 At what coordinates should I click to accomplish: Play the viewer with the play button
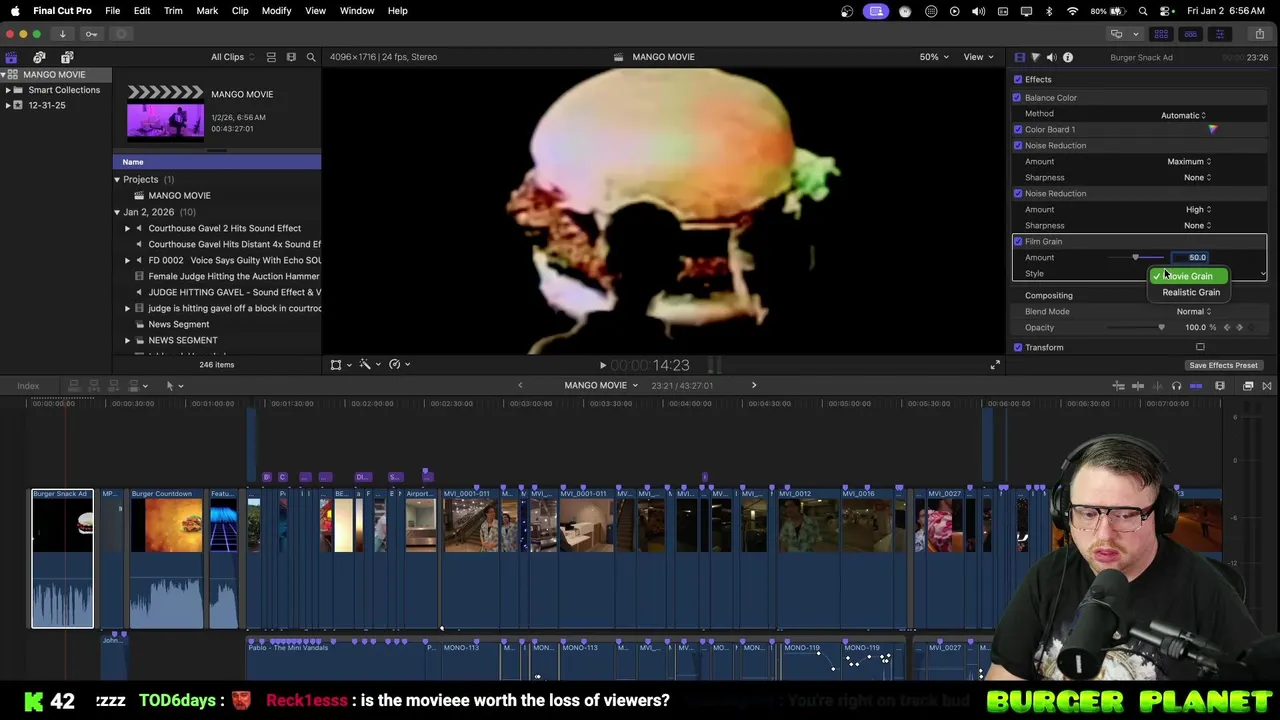click(602, 365)
